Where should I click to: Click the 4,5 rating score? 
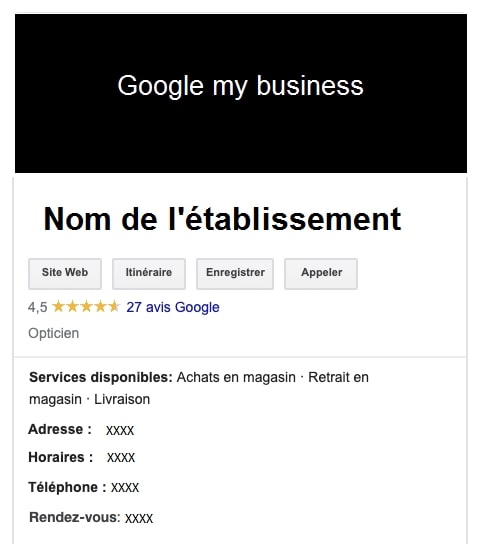click(x=37, y=307)
